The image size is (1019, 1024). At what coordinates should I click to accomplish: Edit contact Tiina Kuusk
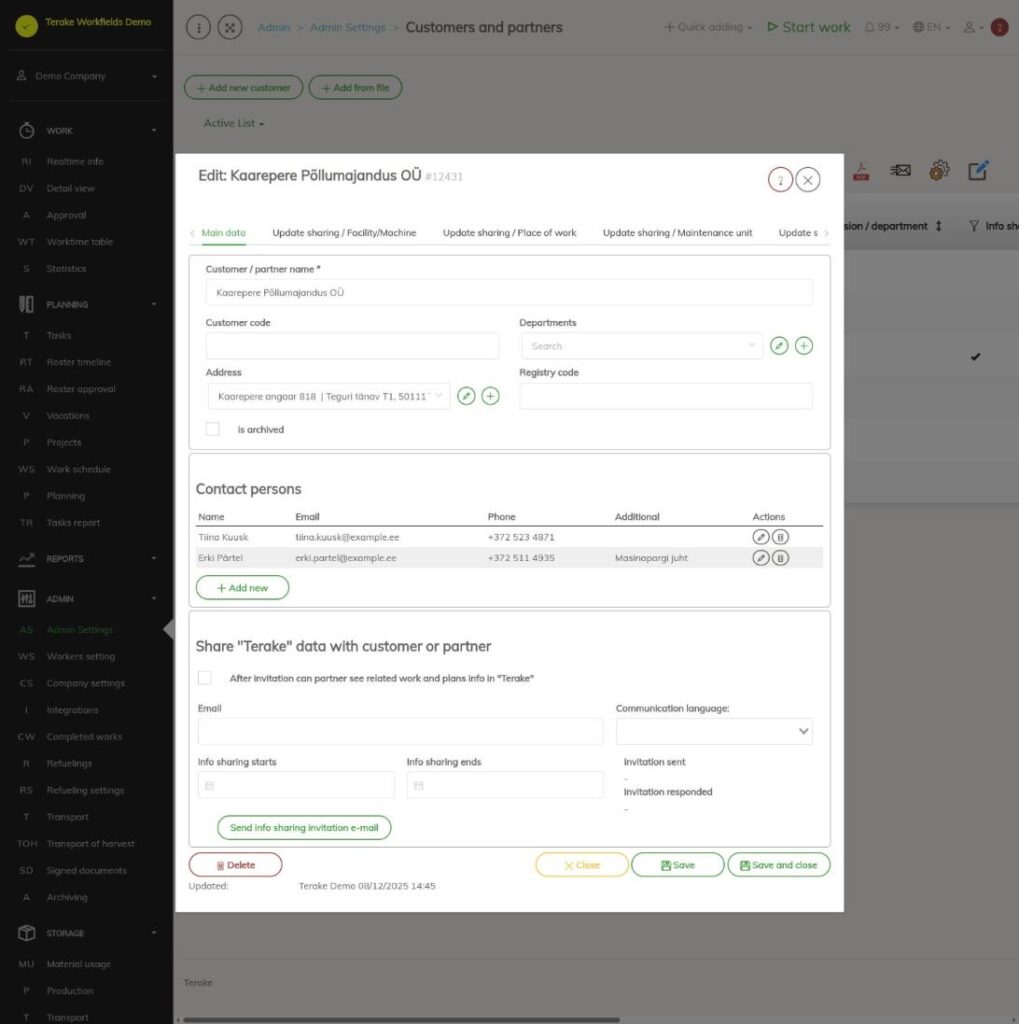[760, 537]
